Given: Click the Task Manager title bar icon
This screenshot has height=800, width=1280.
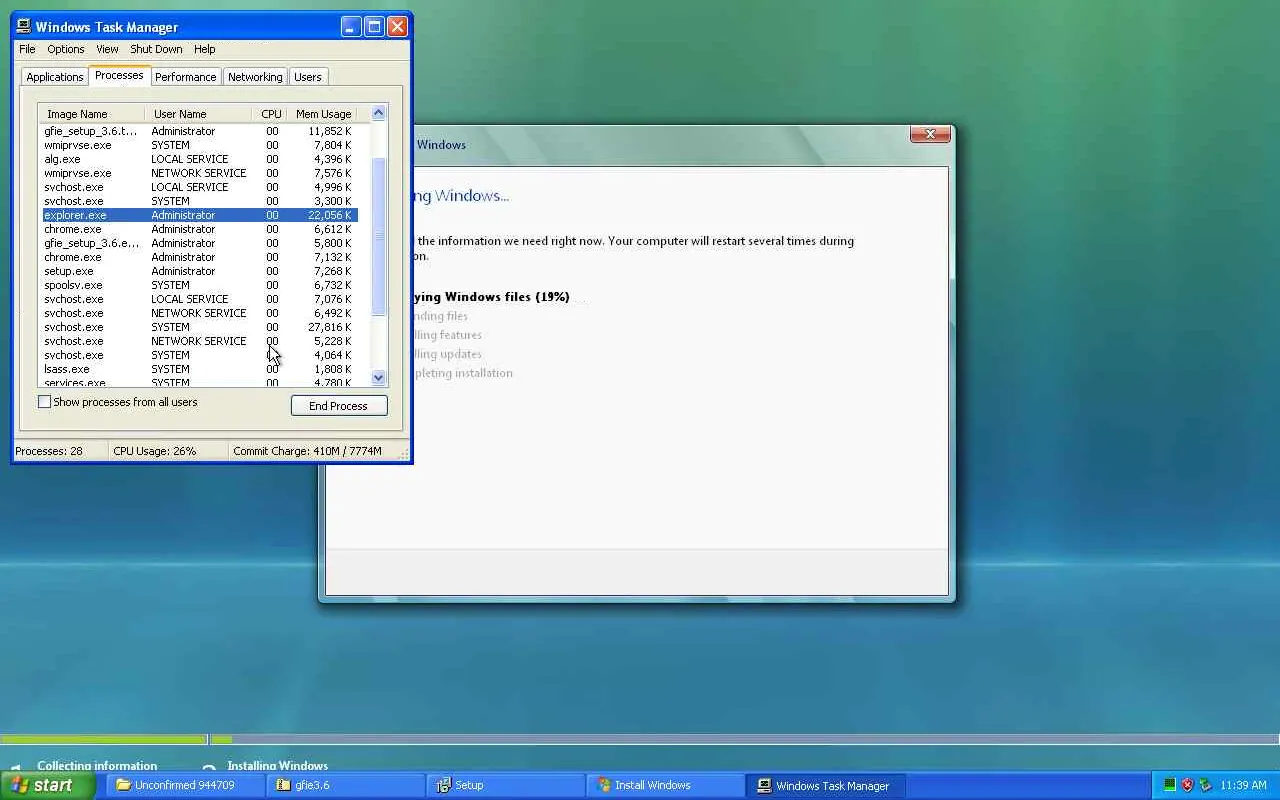Looking at the screenshot, I should pos(24,27).
